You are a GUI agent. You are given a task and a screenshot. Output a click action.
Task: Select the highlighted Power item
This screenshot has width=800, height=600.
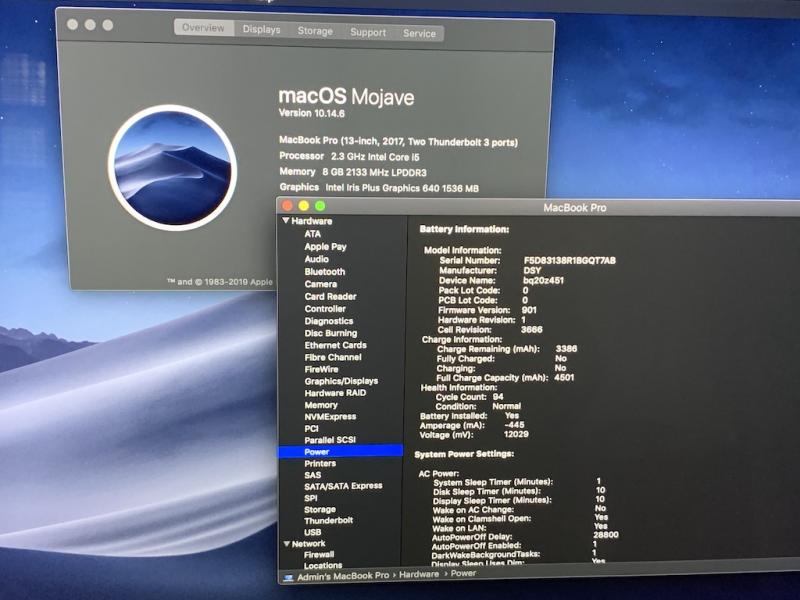[341, 452]
